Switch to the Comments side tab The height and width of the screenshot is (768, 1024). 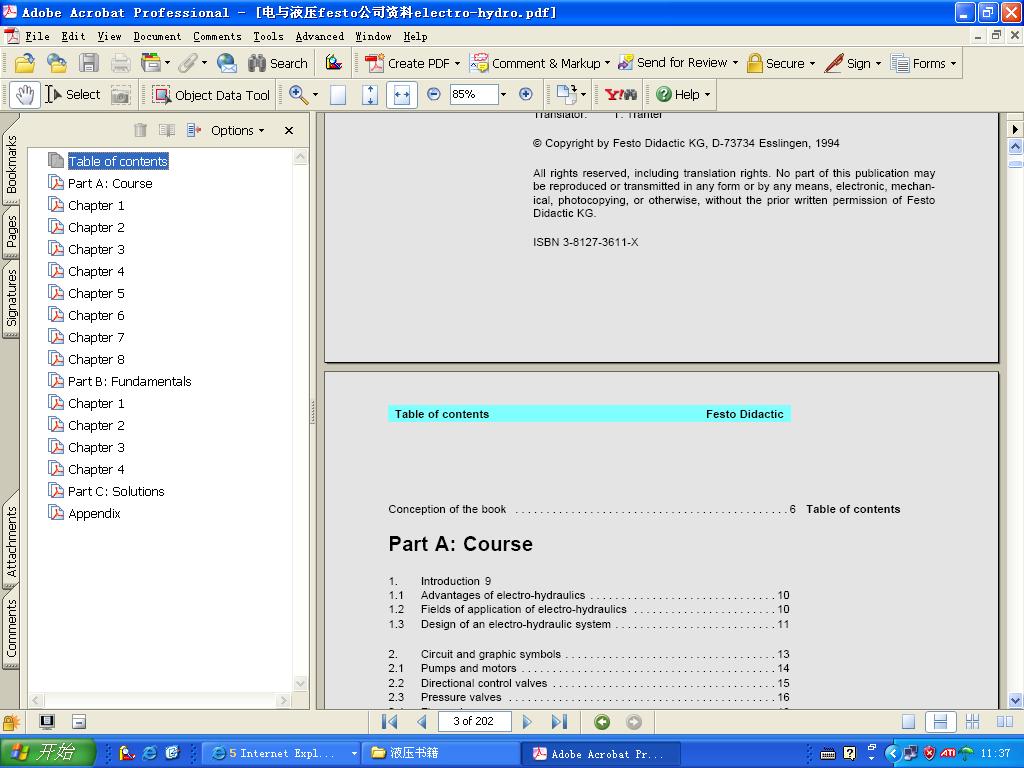[x=11, y=628]
